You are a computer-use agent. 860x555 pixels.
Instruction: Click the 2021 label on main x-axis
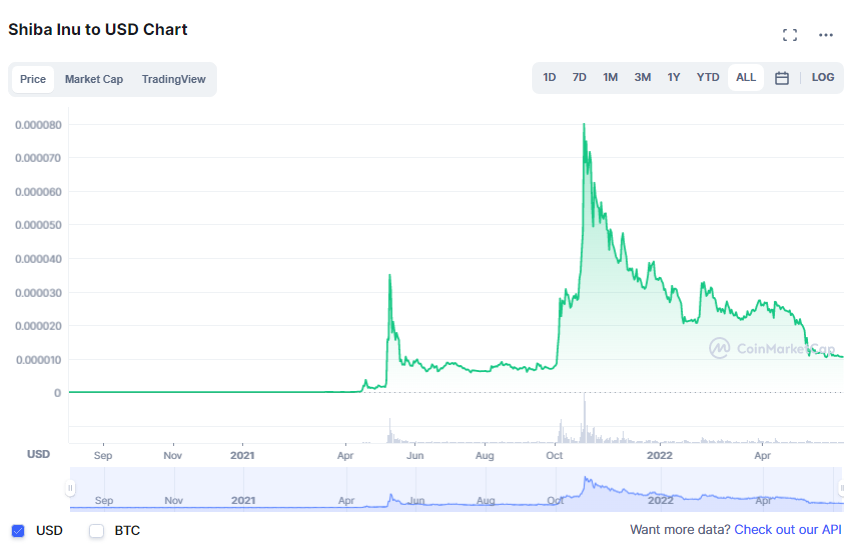[x=242, y=455]
